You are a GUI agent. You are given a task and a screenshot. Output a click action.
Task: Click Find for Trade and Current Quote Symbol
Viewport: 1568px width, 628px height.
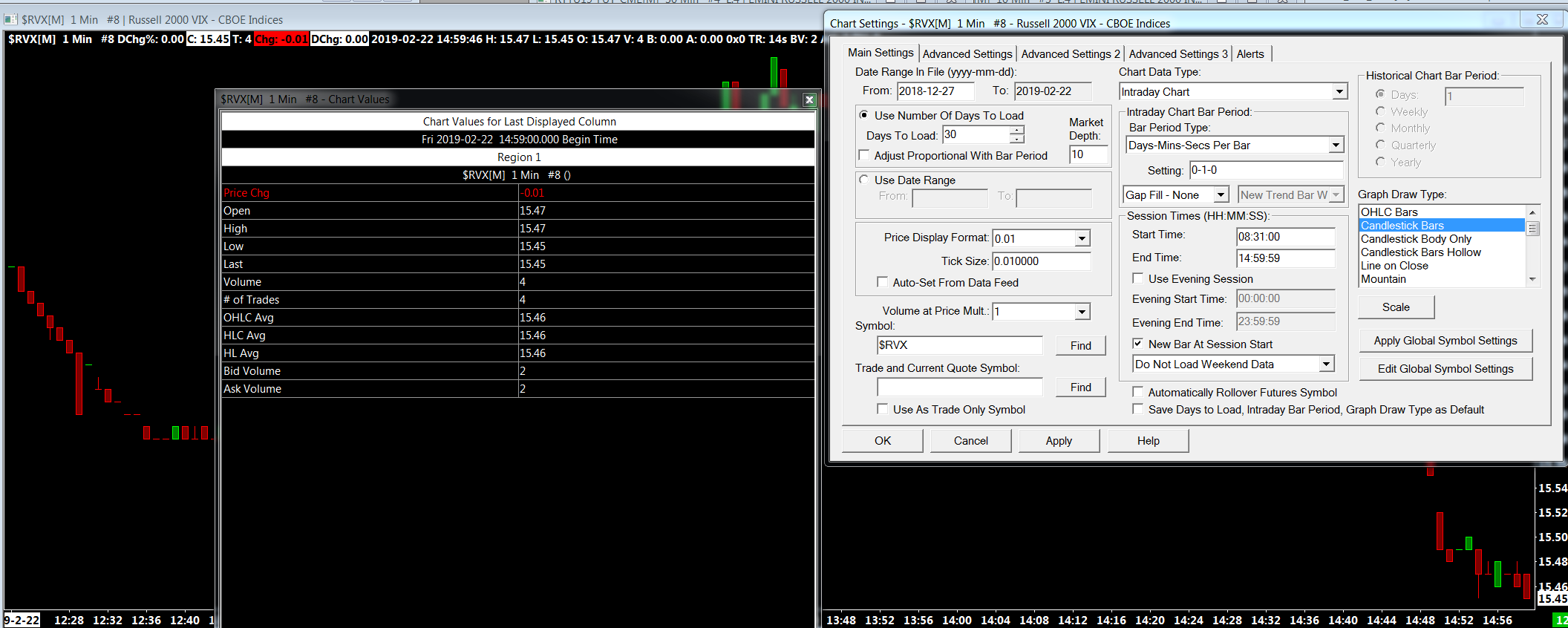(x=1080, y=387)
